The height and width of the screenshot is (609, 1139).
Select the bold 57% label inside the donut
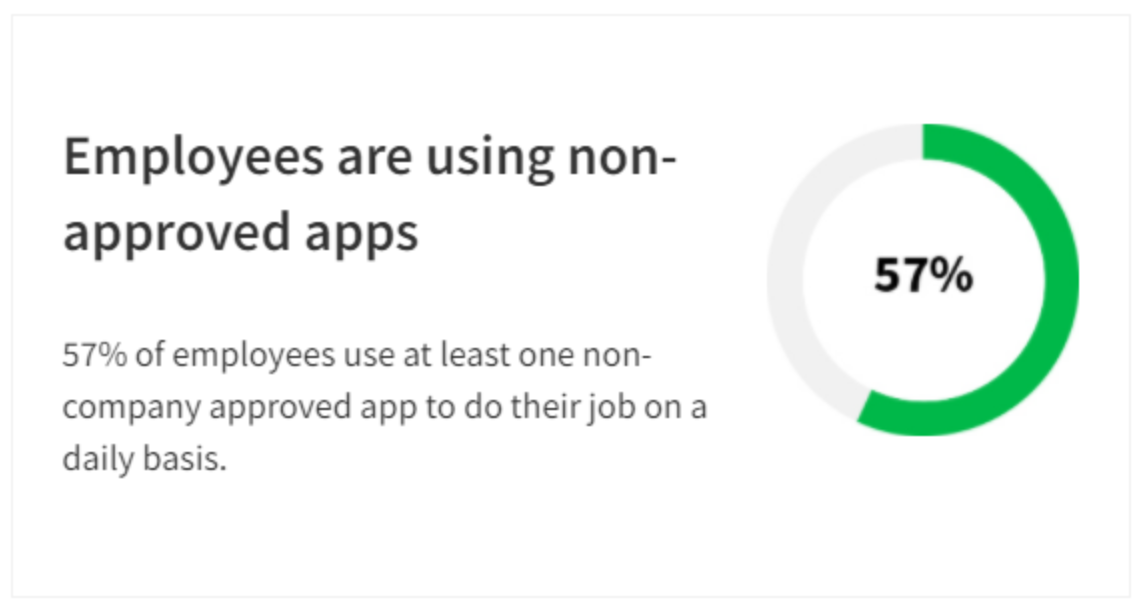pyautogui.click(x=923, y=276)
